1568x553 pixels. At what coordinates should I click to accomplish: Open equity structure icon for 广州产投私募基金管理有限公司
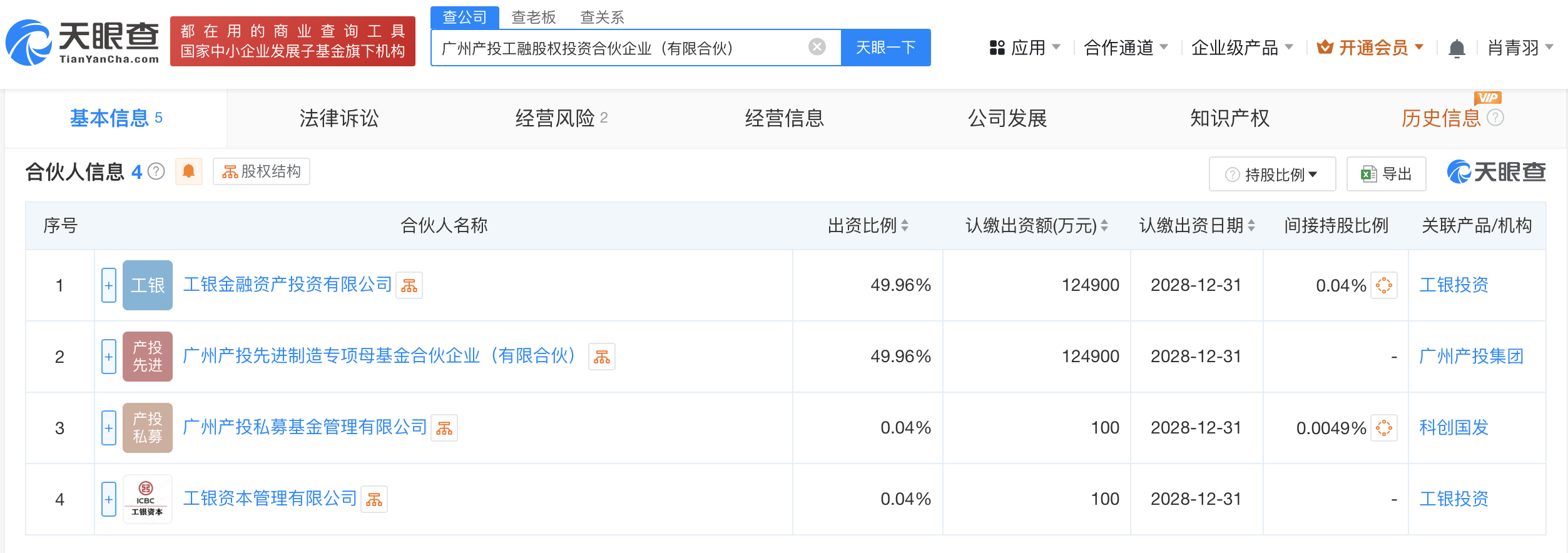tap(444, 429)
